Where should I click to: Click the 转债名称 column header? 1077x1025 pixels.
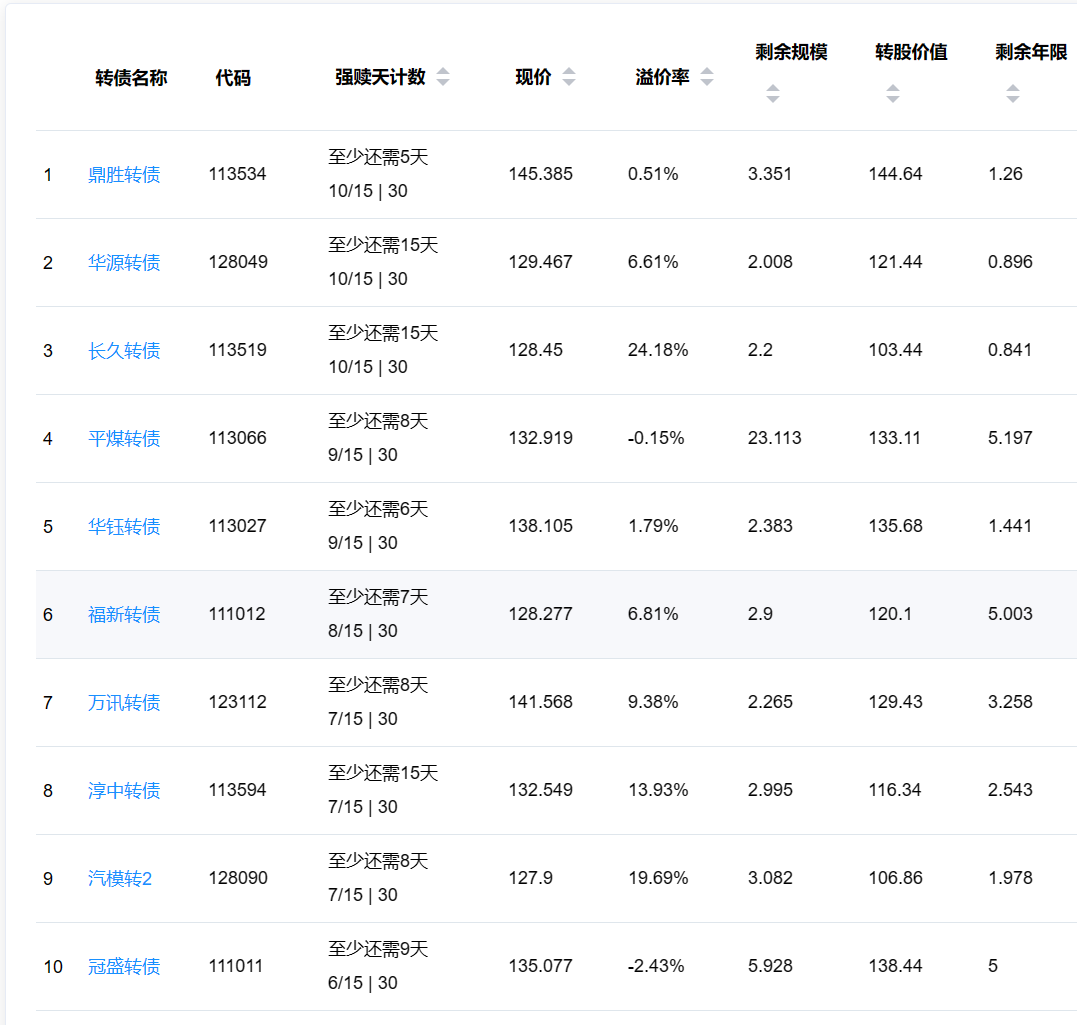(x=131, y=78)
